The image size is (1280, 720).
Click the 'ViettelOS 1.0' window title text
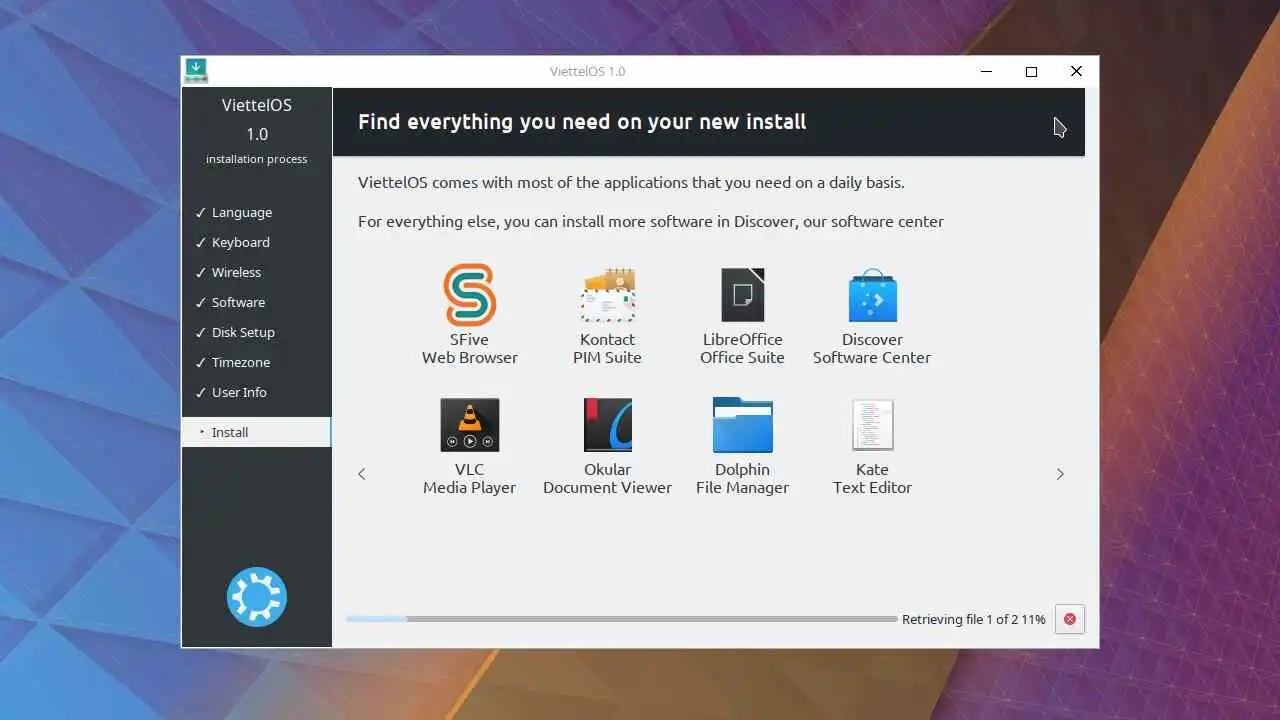point(587,71)
